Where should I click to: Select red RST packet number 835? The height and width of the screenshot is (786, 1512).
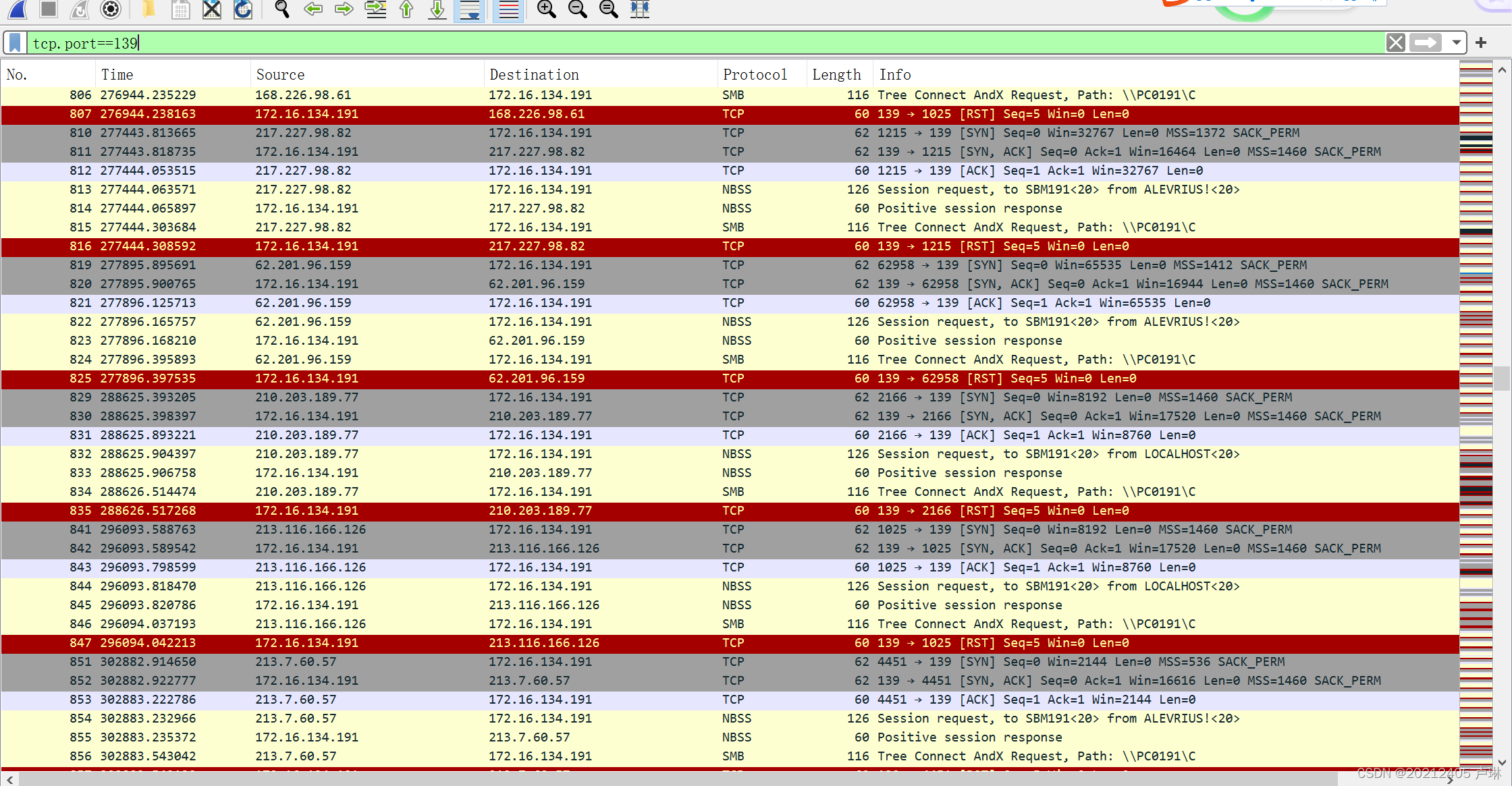(730, 511)
